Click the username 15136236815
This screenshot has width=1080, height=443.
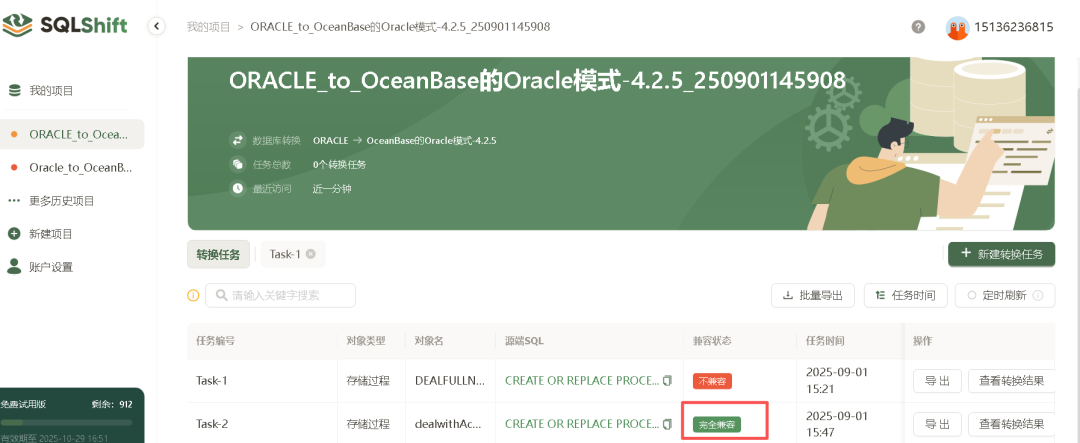click(x=1014, y=28)
